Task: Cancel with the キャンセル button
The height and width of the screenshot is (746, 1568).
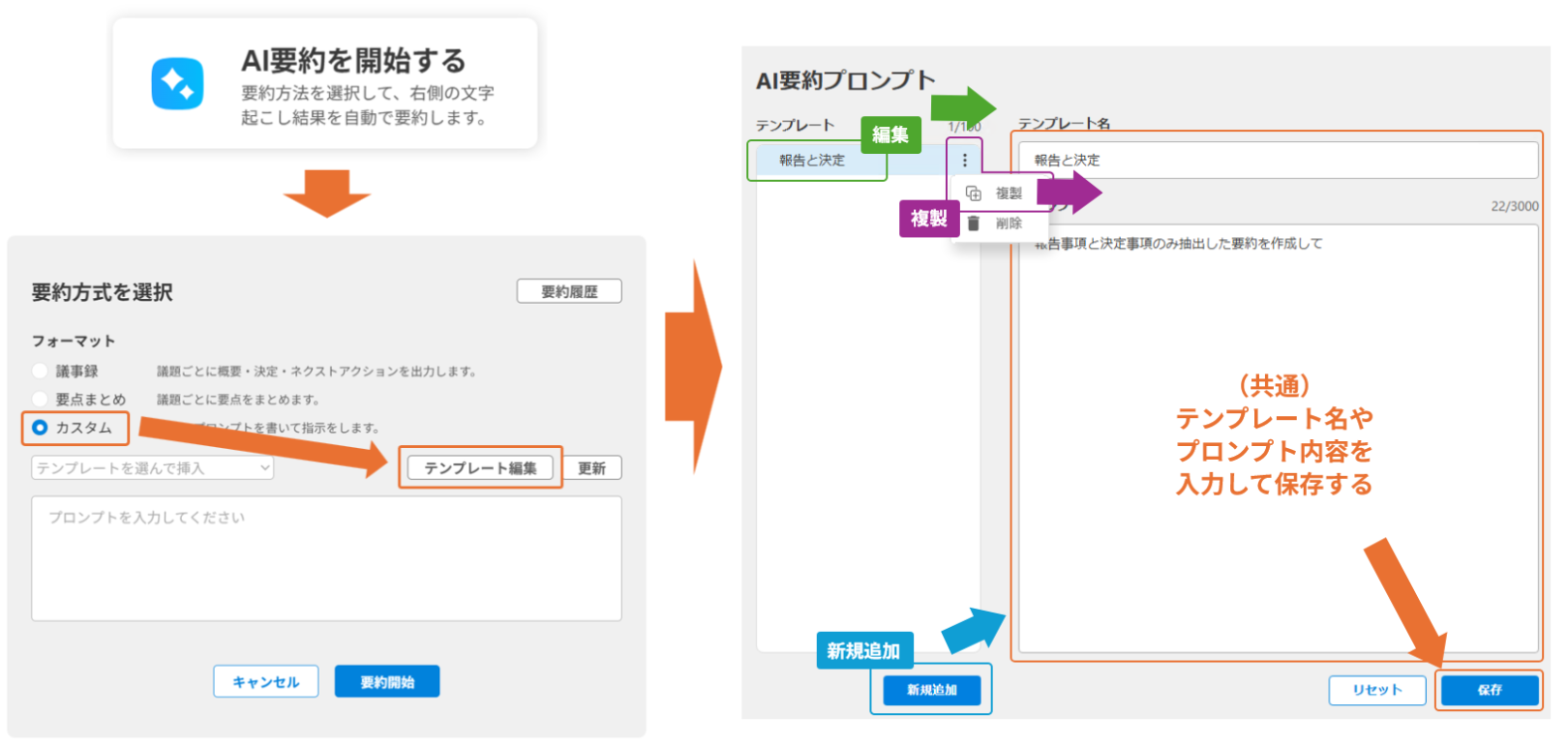Action: point(265,682)
